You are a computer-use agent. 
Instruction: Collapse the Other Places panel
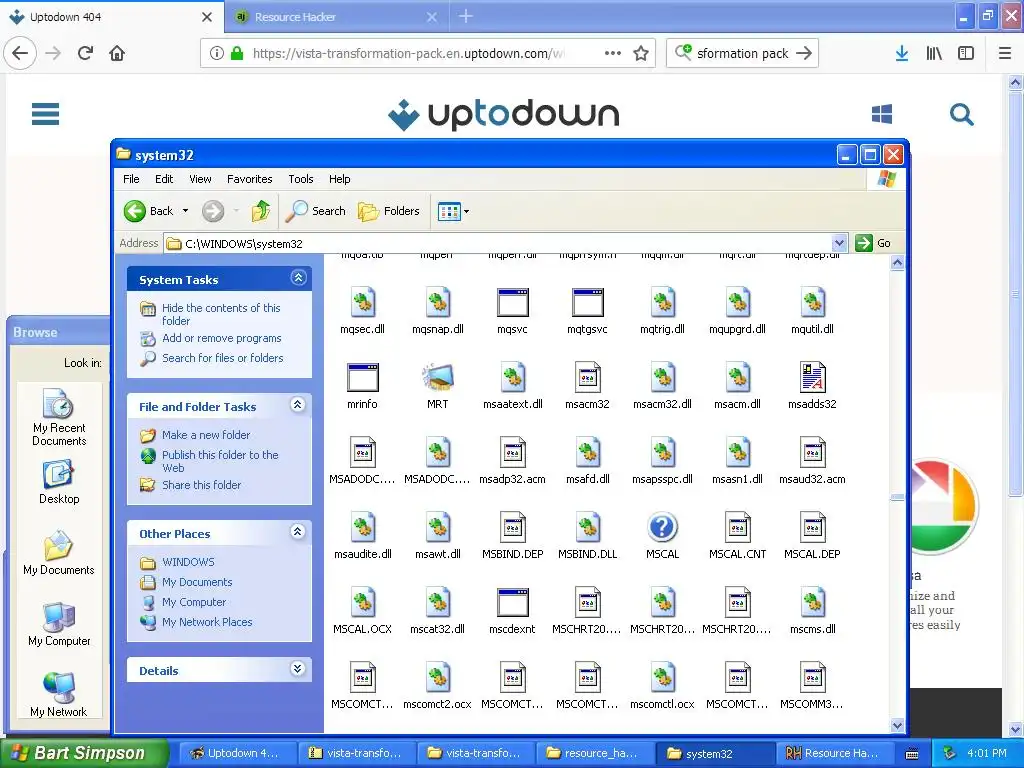[x=298, y=532]
